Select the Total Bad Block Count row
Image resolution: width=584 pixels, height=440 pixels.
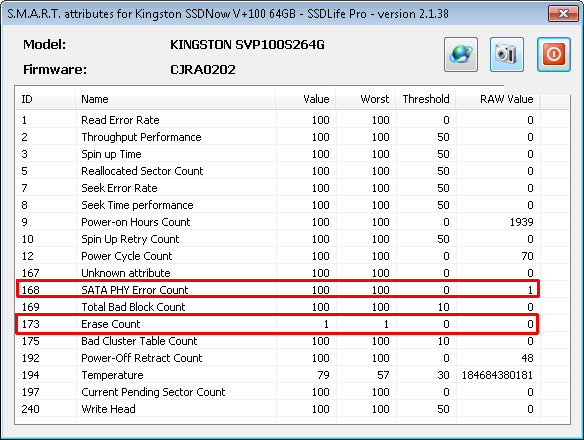coord(277,307)
